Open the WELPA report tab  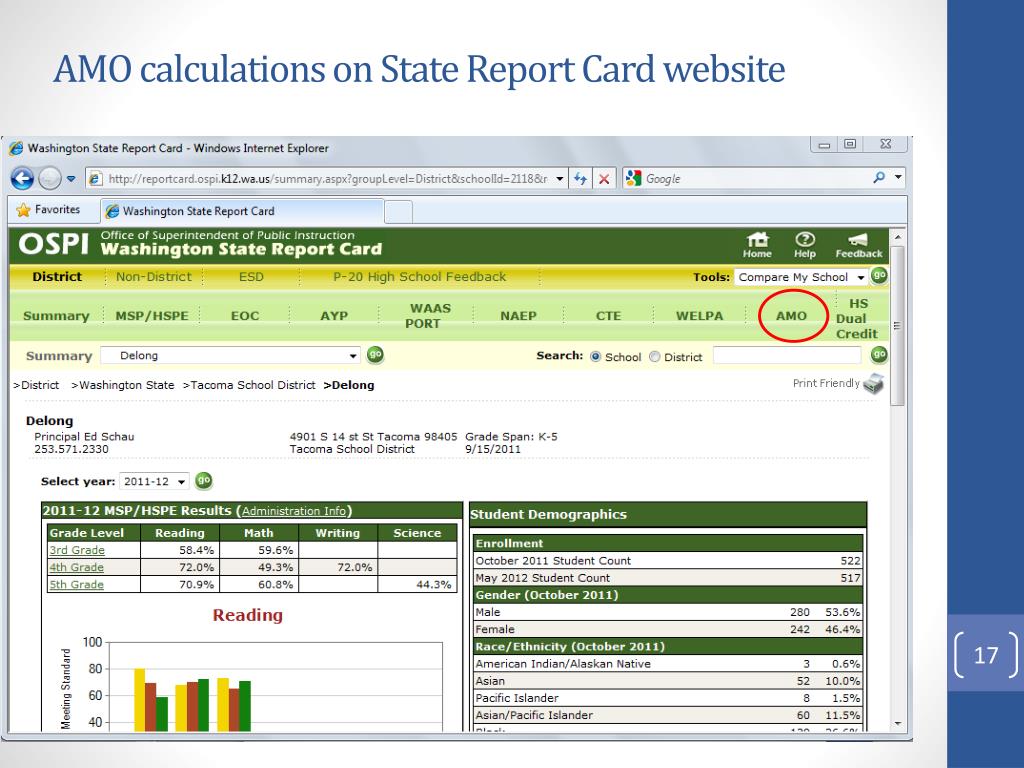pyautogui.click(x=699, y=316)
